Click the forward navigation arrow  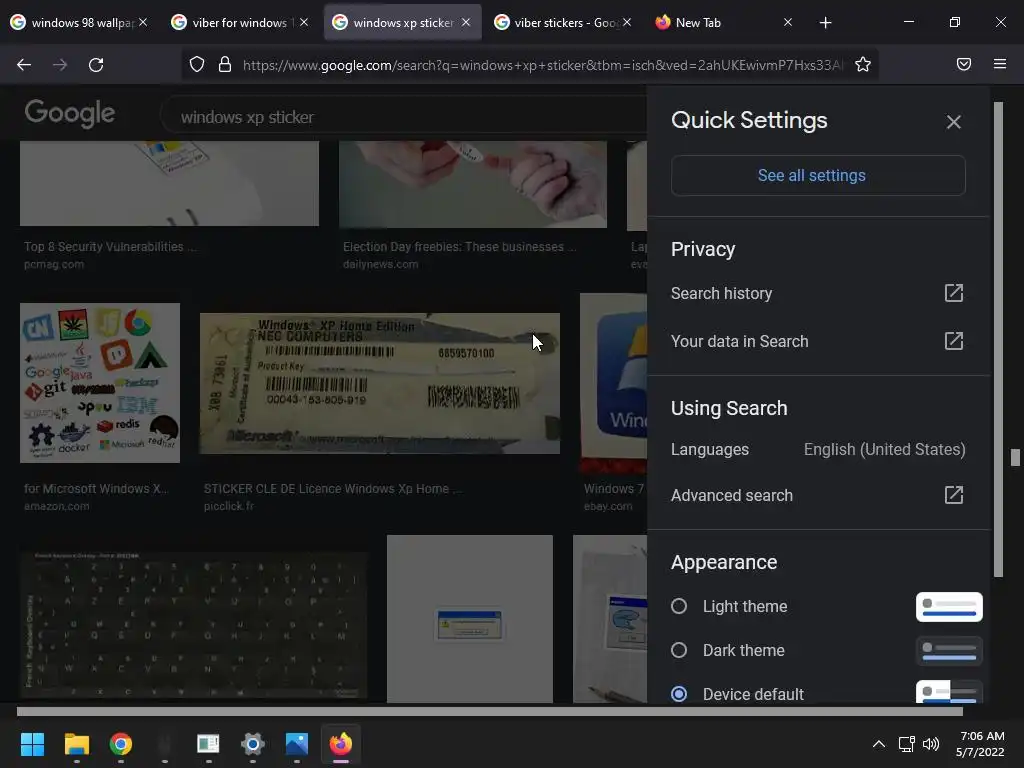60,65
